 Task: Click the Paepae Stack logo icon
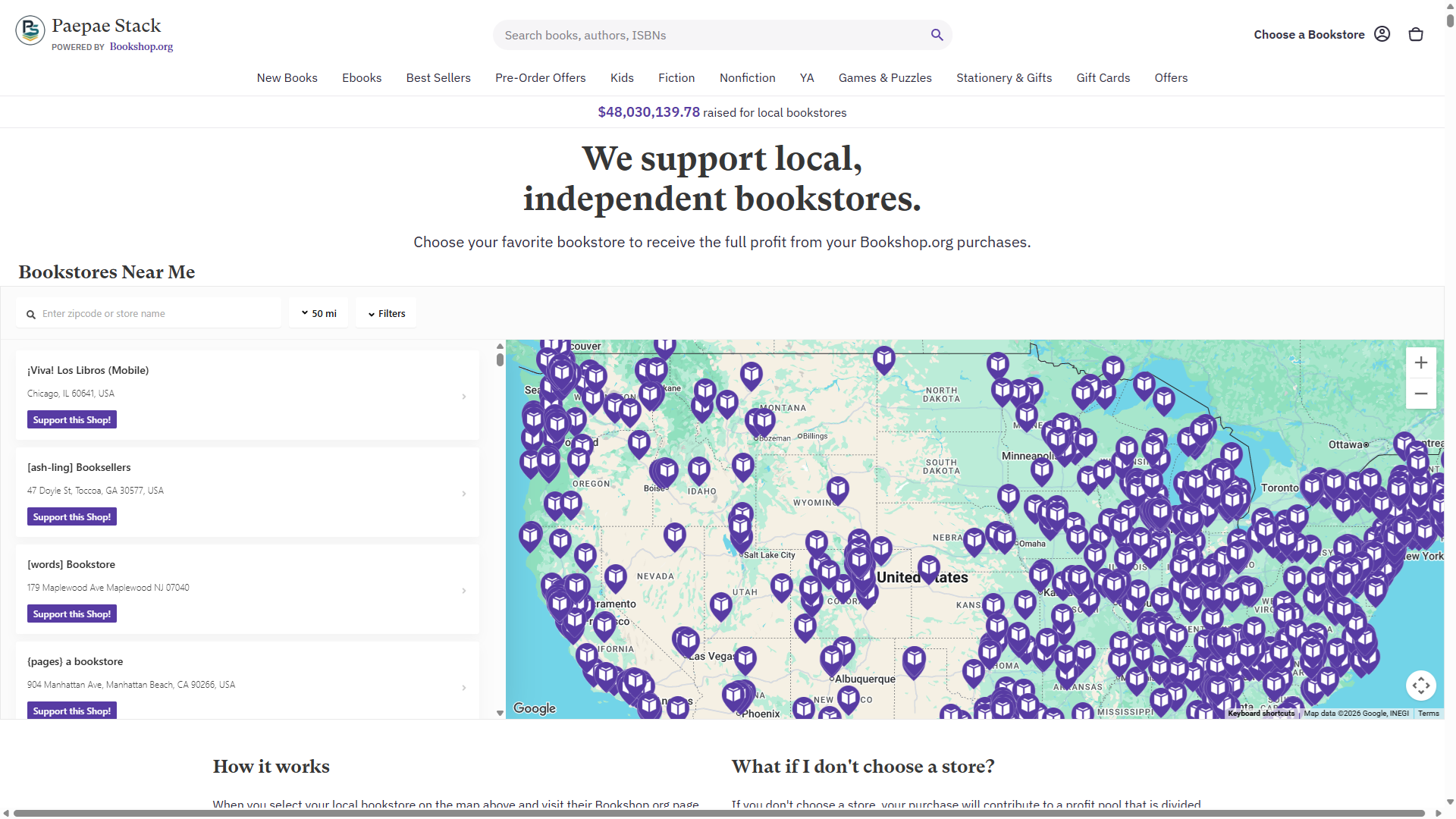(x=30, y=30)
